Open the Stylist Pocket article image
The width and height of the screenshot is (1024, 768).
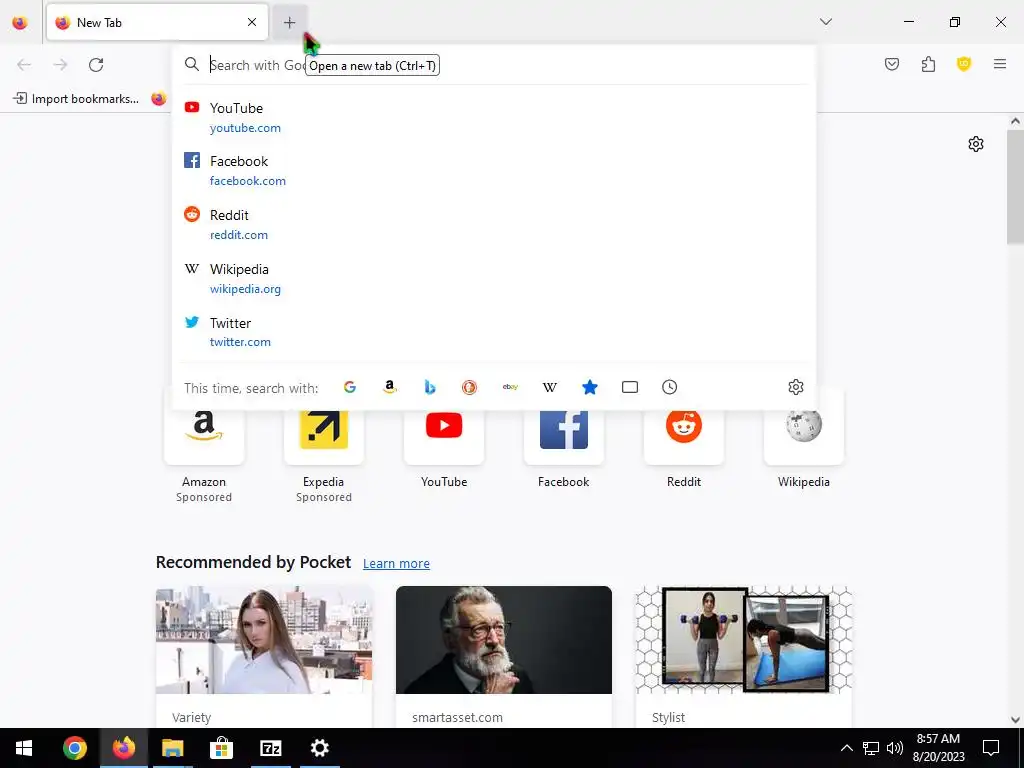click(x=743, y=640)
